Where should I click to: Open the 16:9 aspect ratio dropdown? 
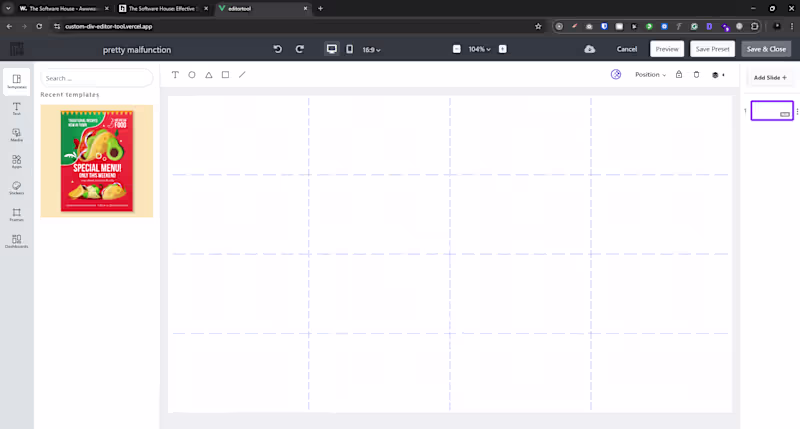(x=371, y=49)
